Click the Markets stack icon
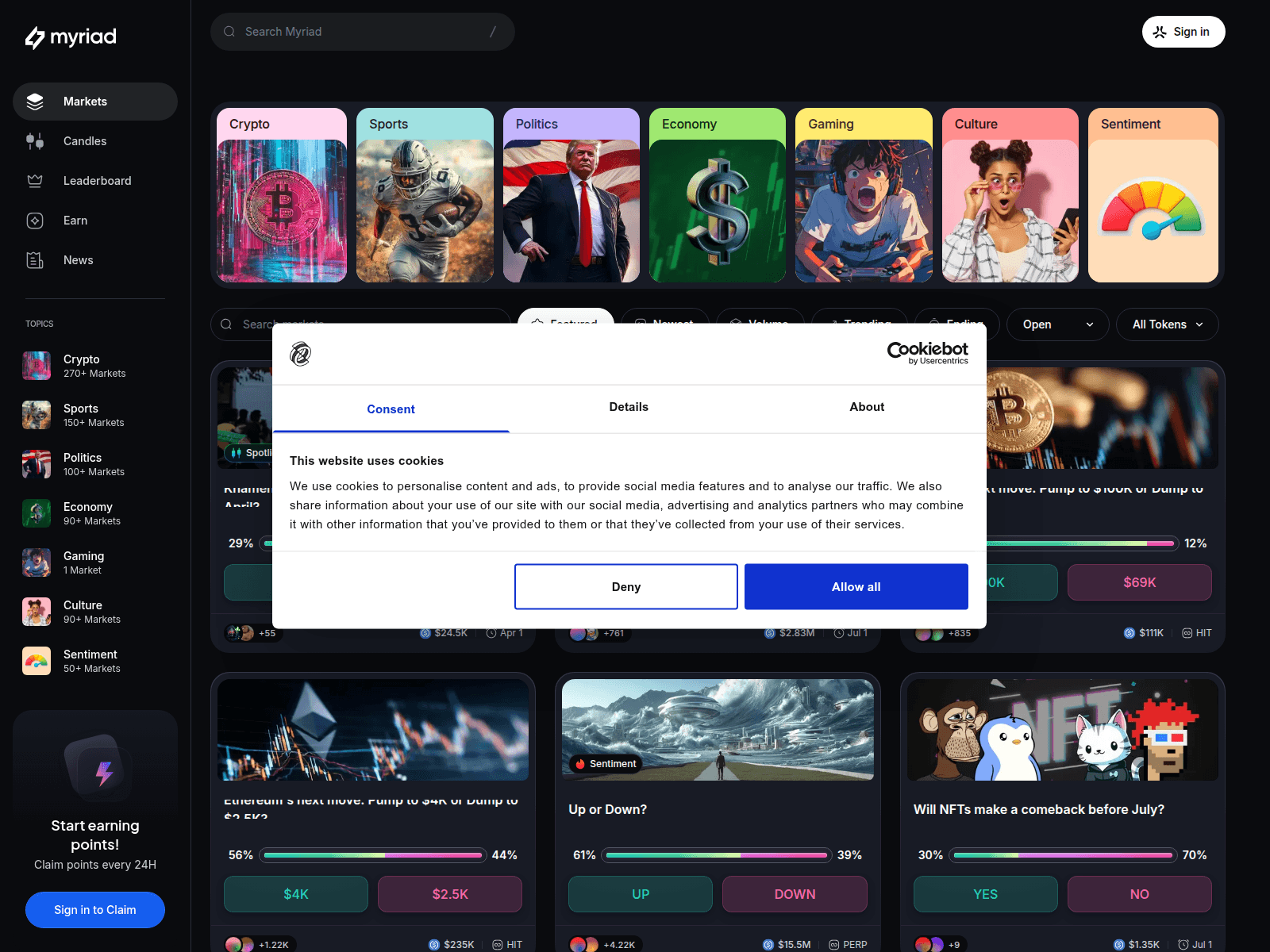Image resolution: width=1270 pixels, height=952 pixels. [35, 102]
